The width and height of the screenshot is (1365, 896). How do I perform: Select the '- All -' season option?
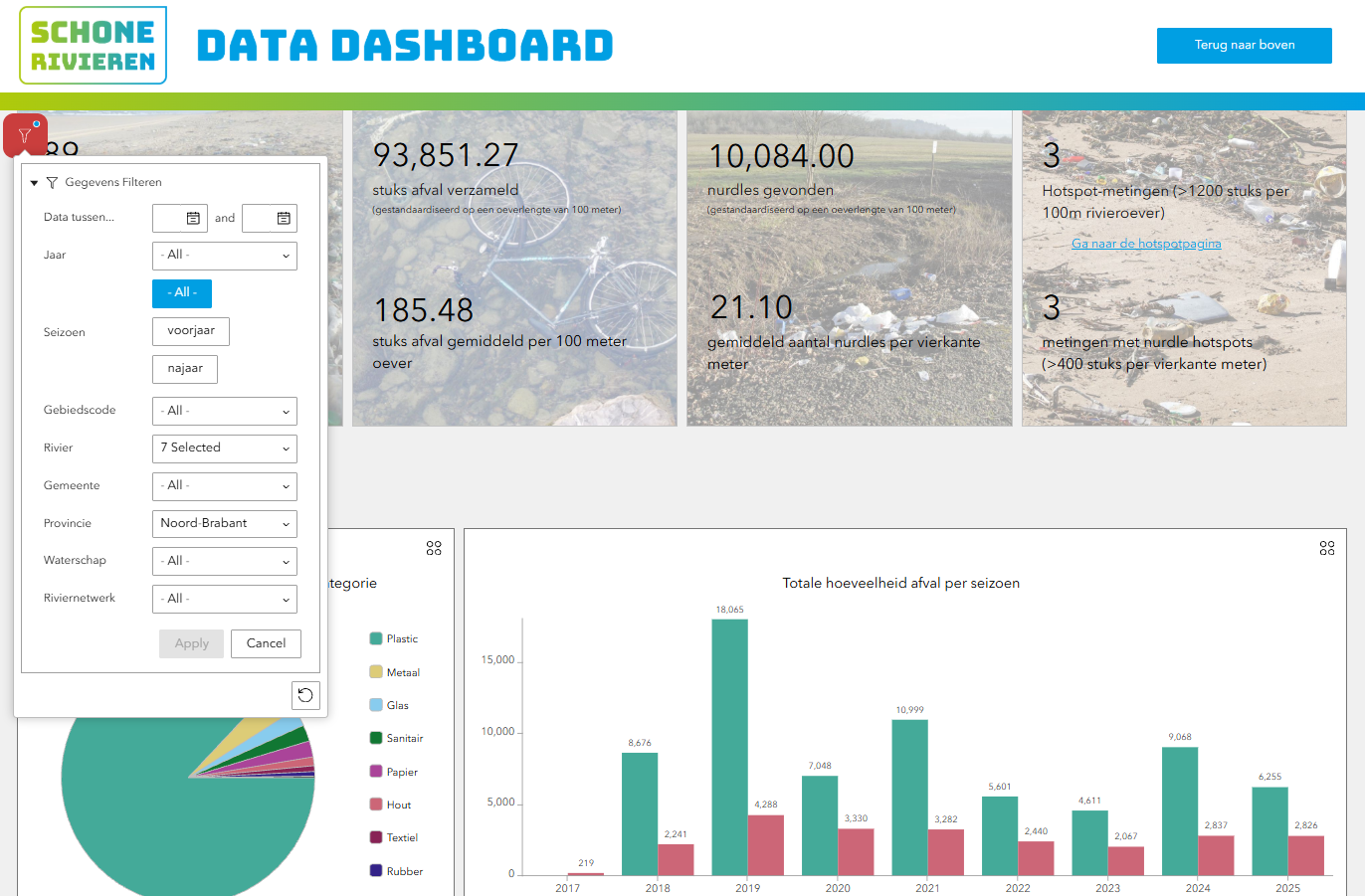click(x=182, y=293)
